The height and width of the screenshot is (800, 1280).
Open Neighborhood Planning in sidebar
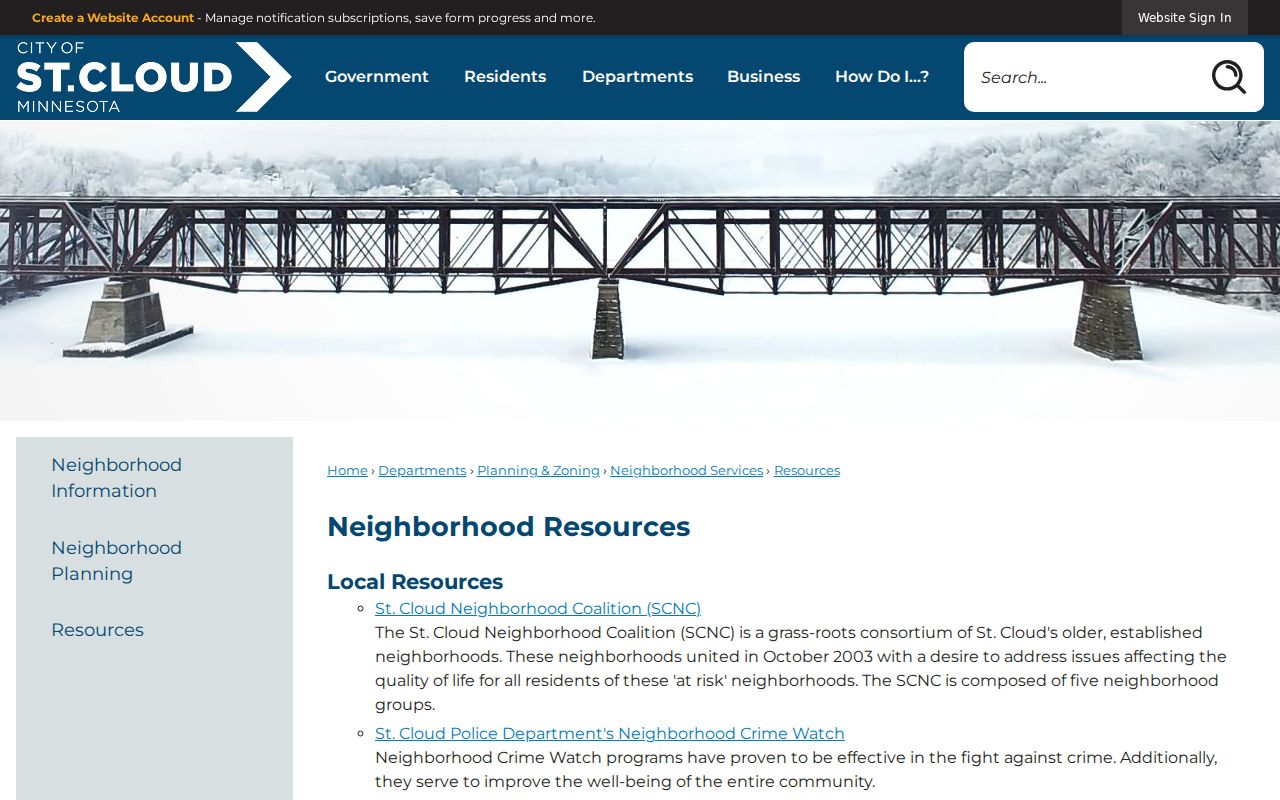(x=154, y=561)
